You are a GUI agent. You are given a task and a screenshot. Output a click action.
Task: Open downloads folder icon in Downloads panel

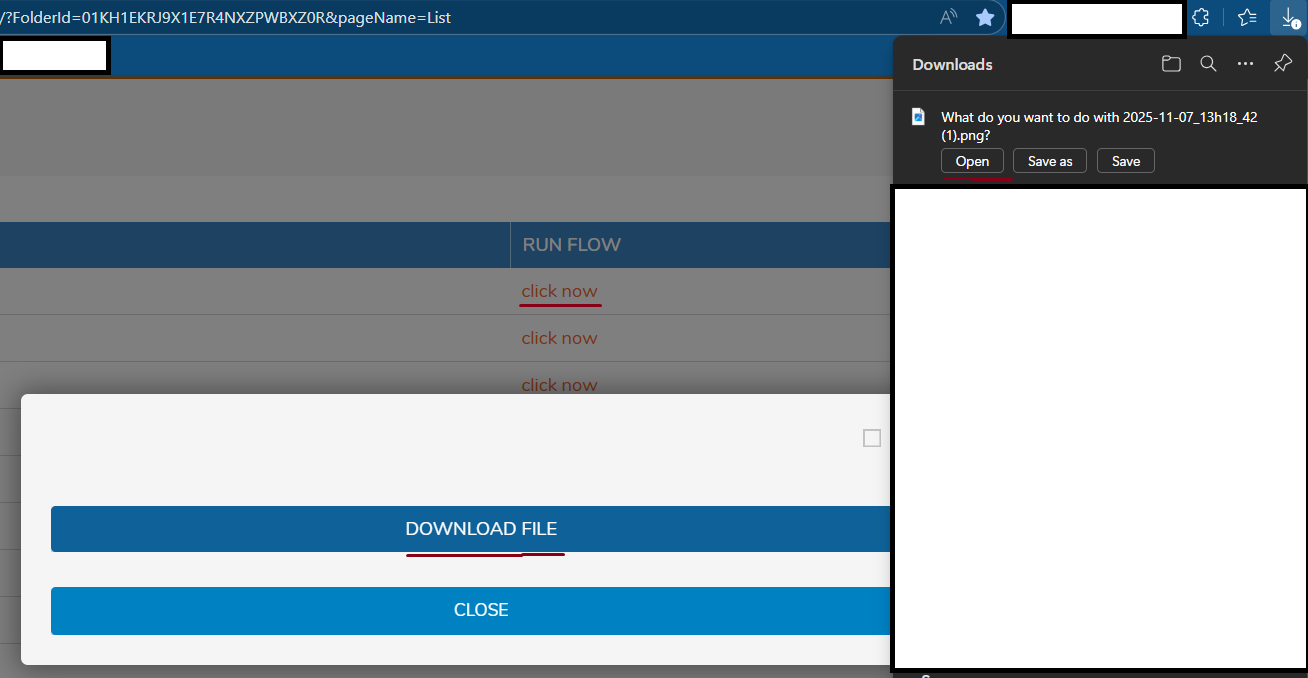1171,64
